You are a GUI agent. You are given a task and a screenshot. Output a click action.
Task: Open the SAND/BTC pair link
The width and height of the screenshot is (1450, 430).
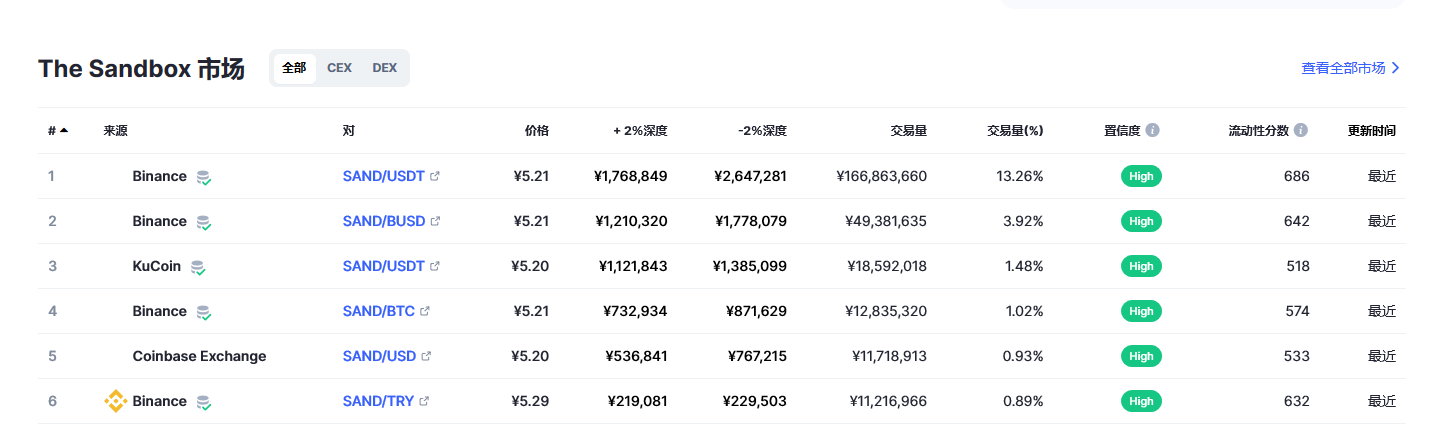coord(379,311)
